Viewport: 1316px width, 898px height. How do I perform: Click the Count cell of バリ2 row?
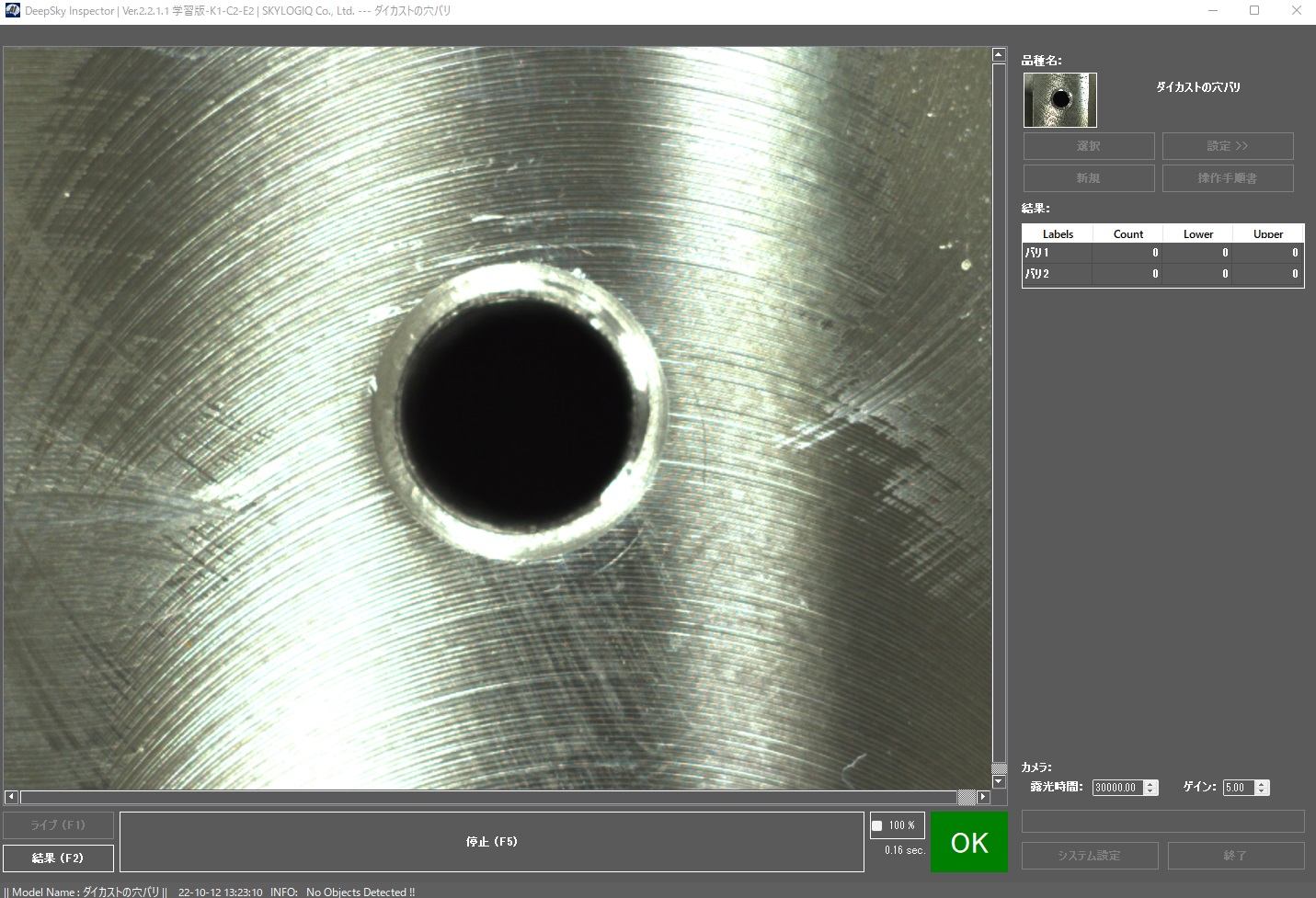point(1128,274)
